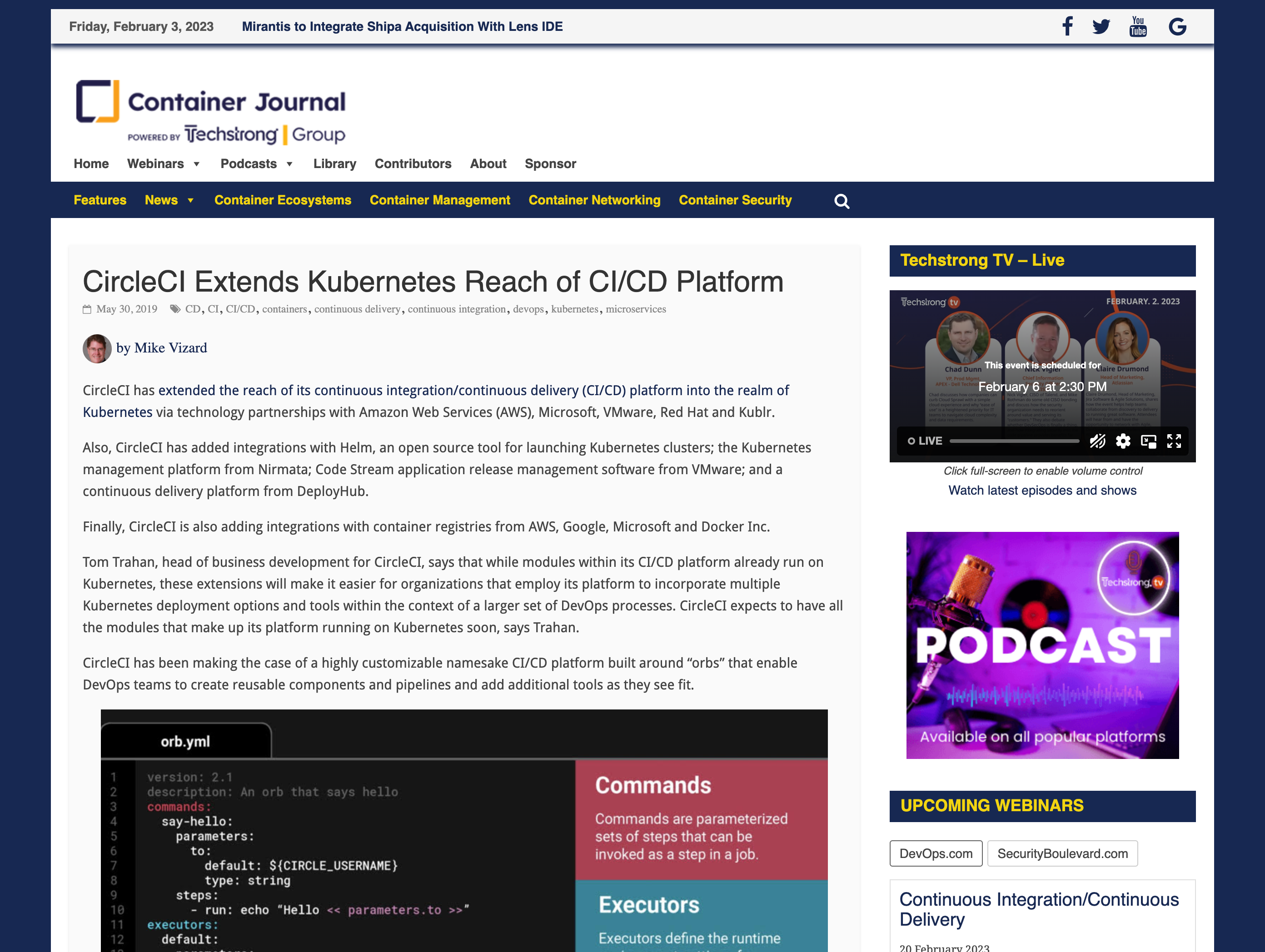Click the LIVE indicator on the video player
This screenshot has height=952, width=1265.
[925, 441]
